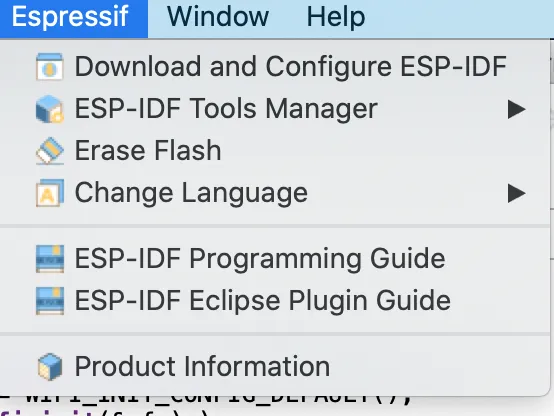
Task: Click the ESP-IDF Programming Guide book icon
Action: tap(50, 259)
